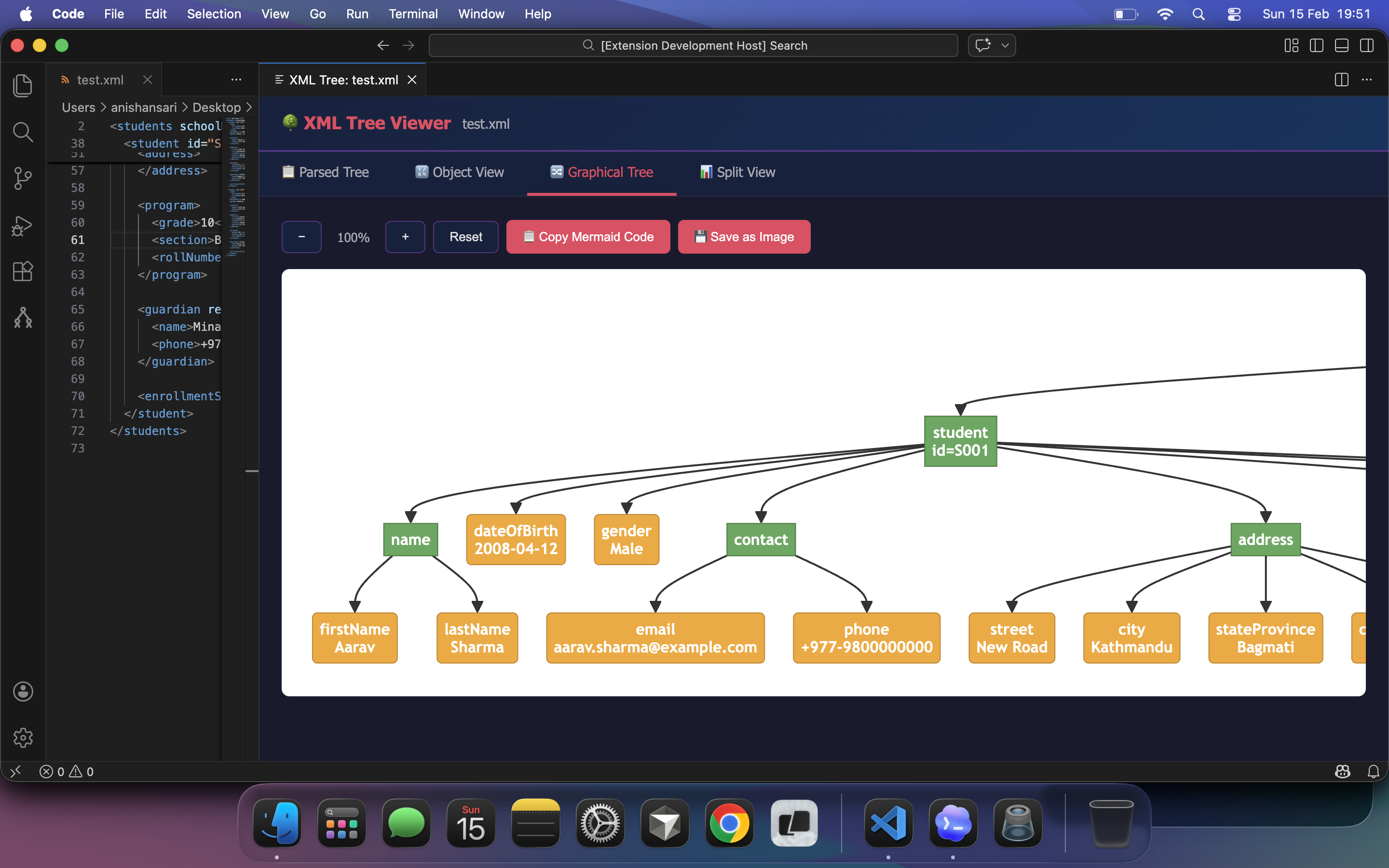The height and width of the screenshot is (868, 1389).
Task: Toggle the bottom panel layout button
Action: 1341,45
